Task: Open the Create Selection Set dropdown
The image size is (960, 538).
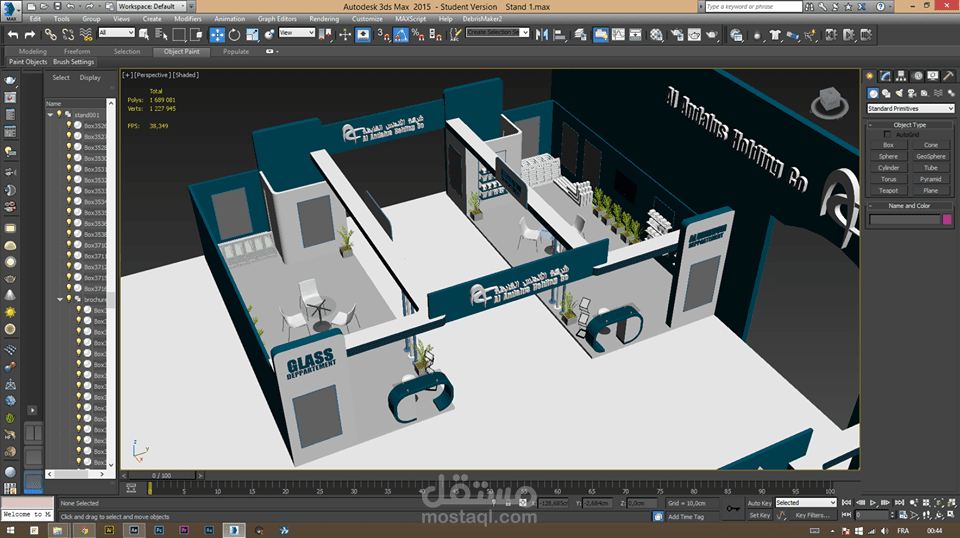Action: tap(497, 32)
